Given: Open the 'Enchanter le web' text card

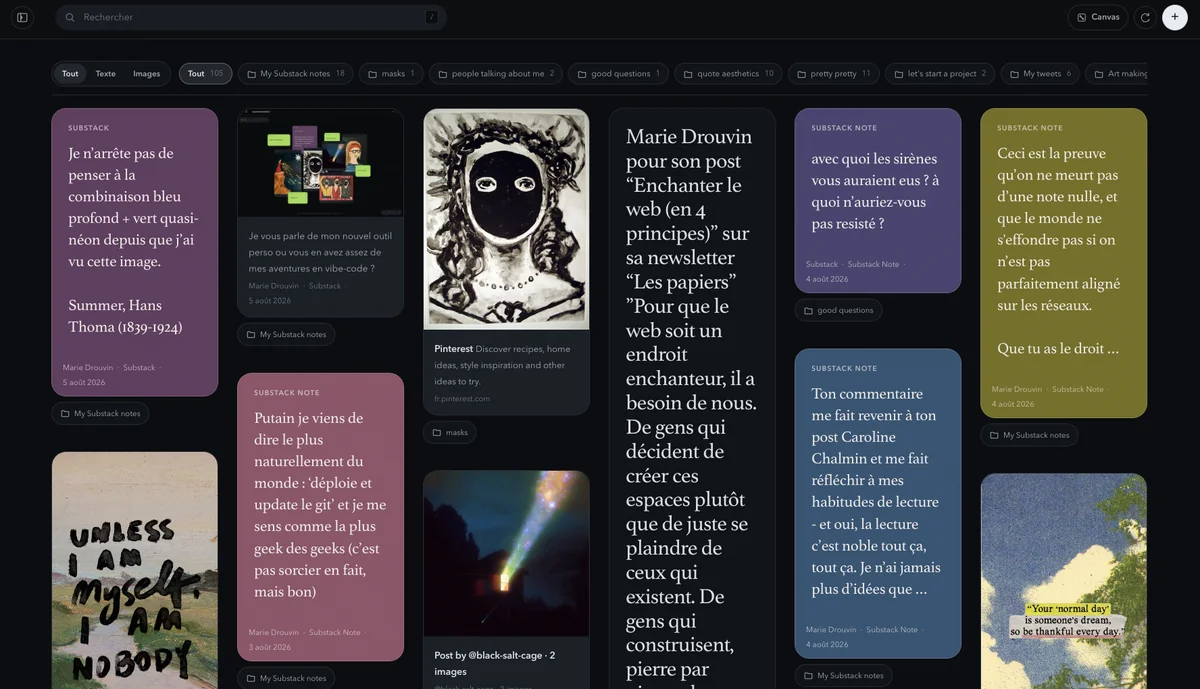Looking at the screenshot, I should pyautogui.click(x=692, y=400).
